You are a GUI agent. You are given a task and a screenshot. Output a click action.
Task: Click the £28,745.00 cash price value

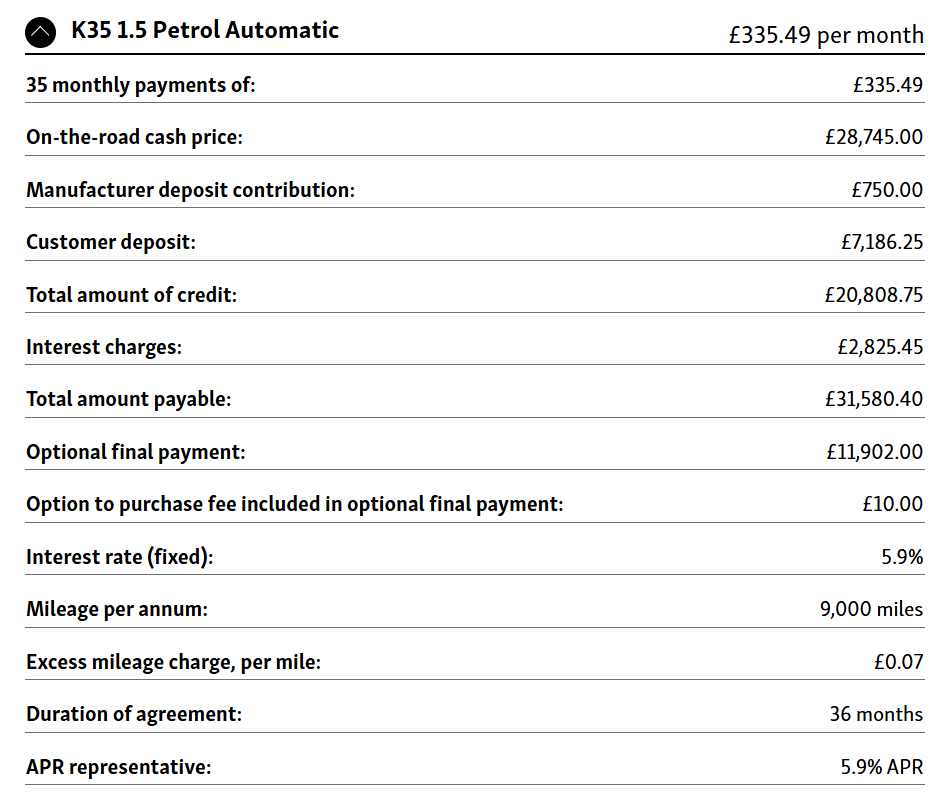(x=867, y=137)
